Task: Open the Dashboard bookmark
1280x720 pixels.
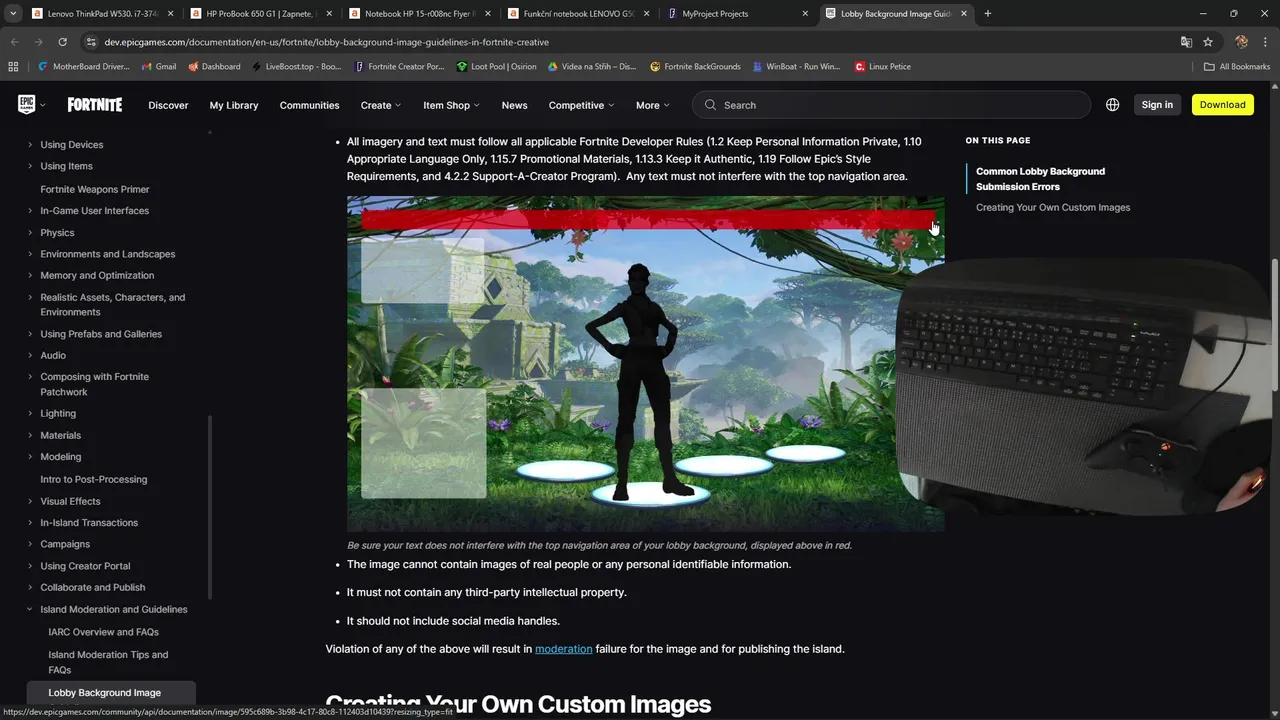Action: point(214,67)
